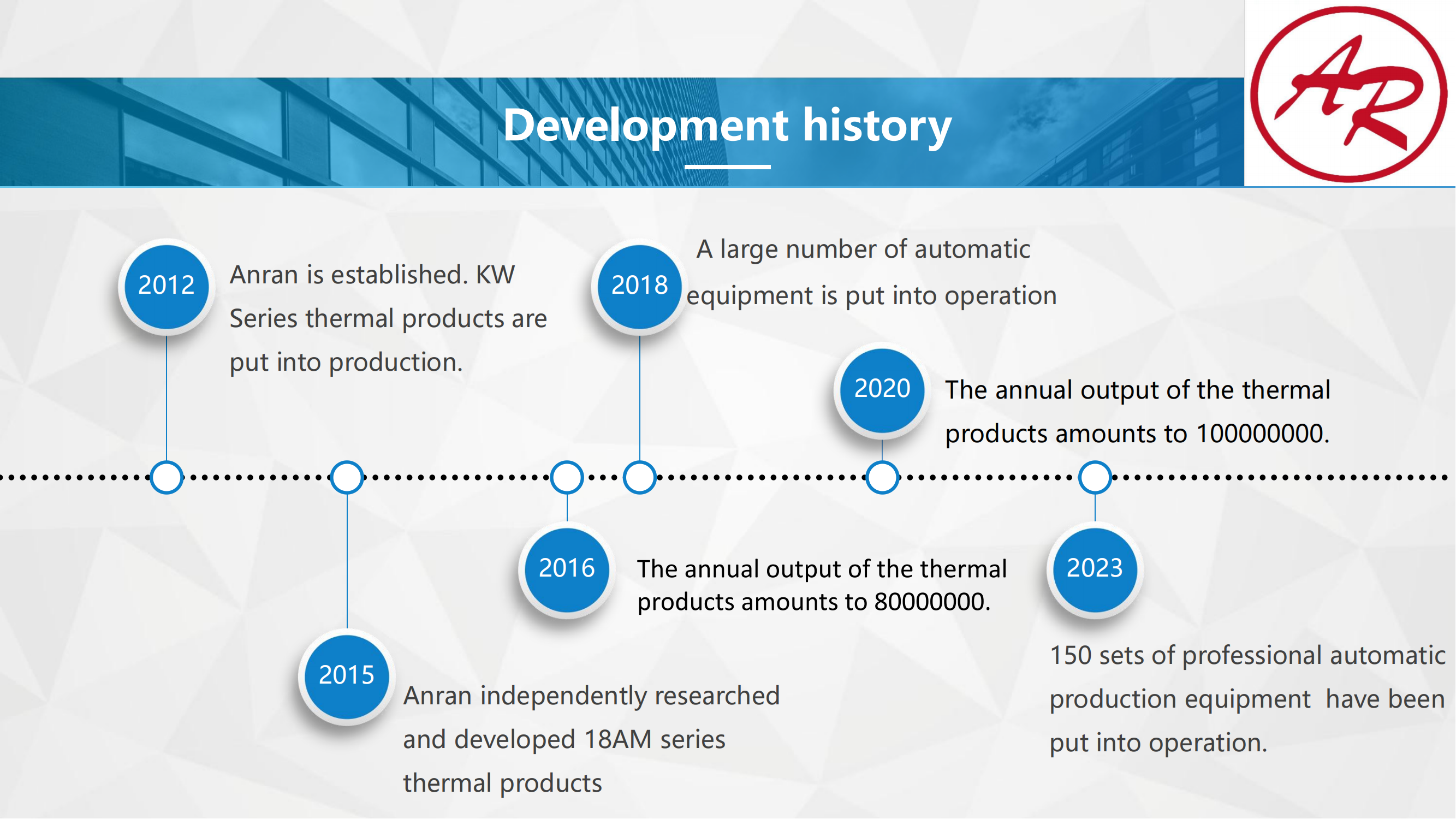Click 'The annual output' line beside 2020
1456x819 pixels.
click(x=1137, y=390)
